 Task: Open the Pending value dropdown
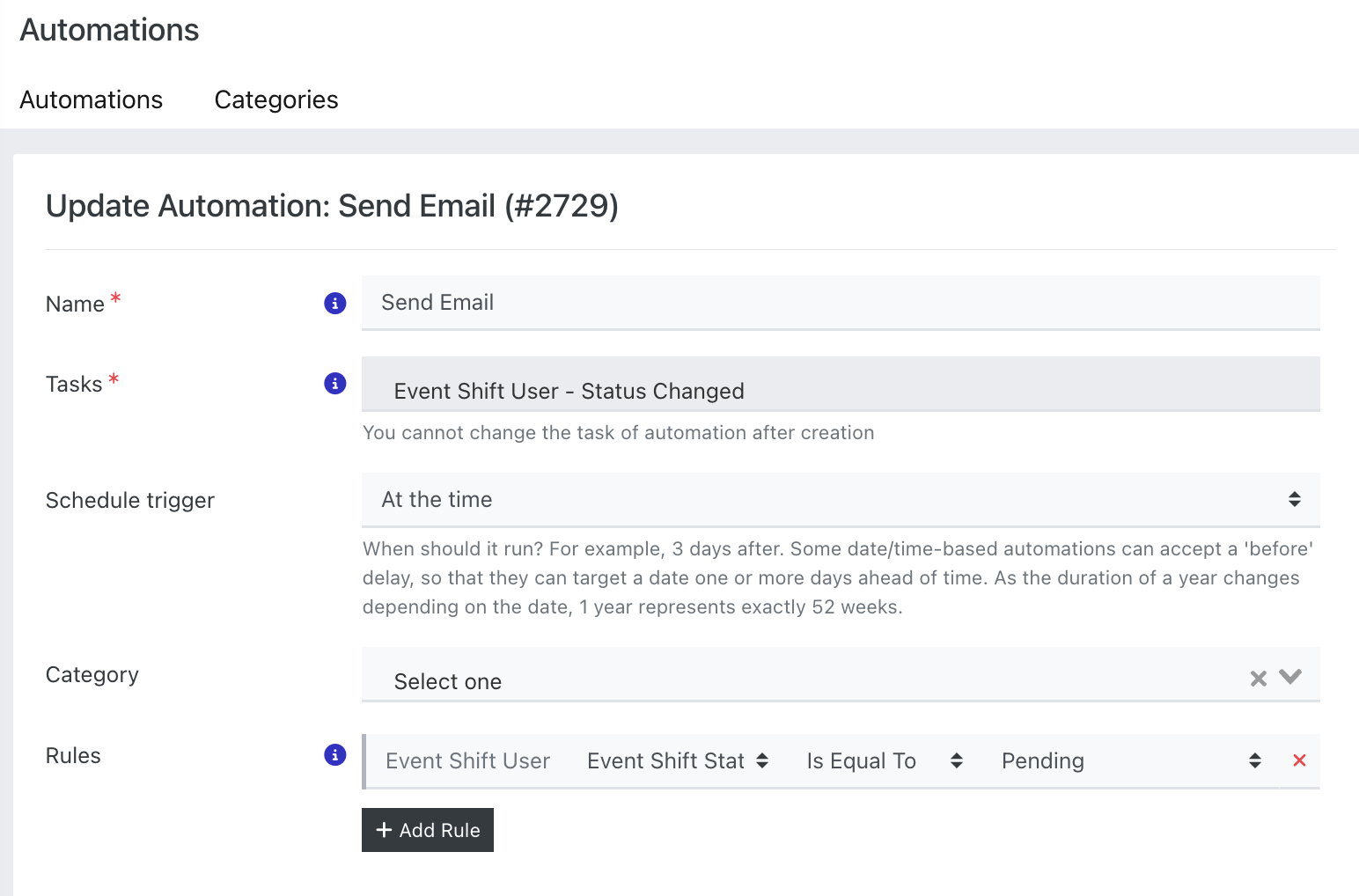pos(1130,760)
